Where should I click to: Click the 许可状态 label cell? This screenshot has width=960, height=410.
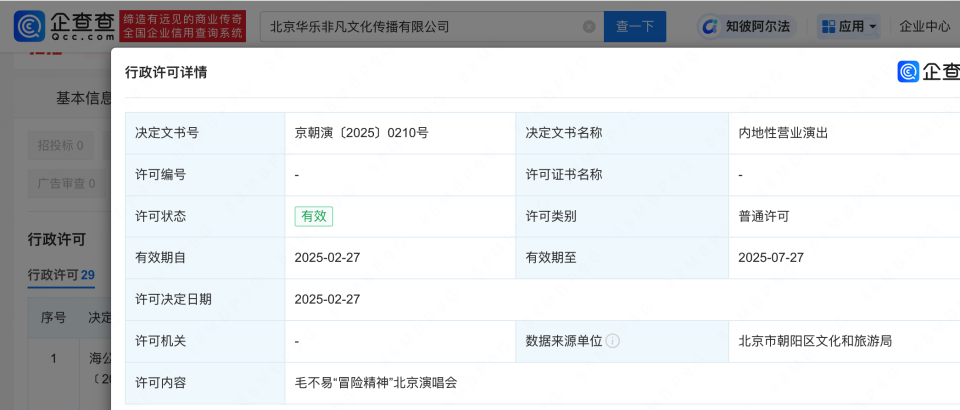pos(205,216)
